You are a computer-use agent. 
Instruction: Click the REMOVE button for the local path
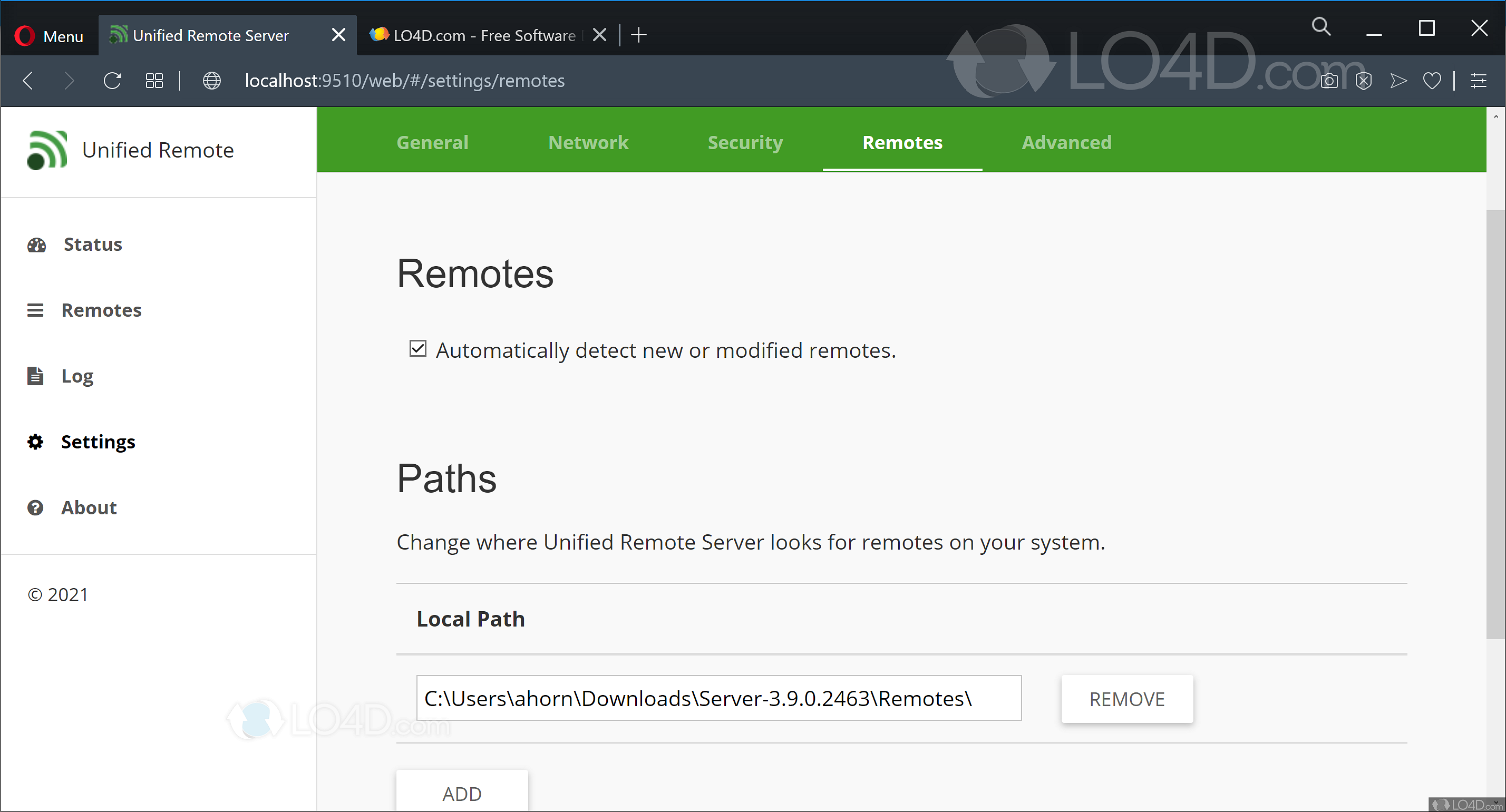pyautogui.click(x=1127, y=699)
